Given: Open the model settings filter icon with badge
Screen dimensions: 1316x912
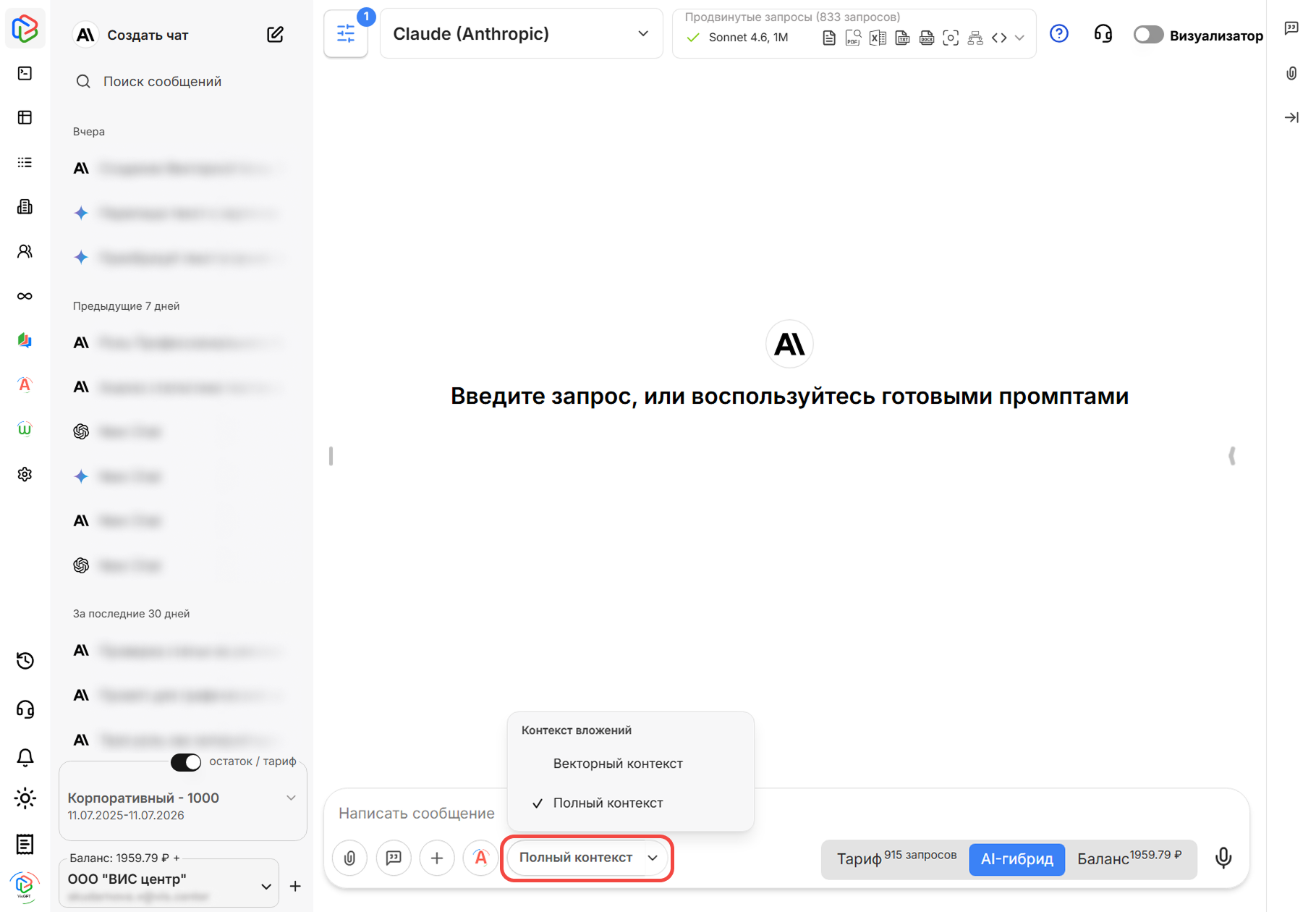Looking at the screenshot, I should pyautogui.click(x=346, y=33).
